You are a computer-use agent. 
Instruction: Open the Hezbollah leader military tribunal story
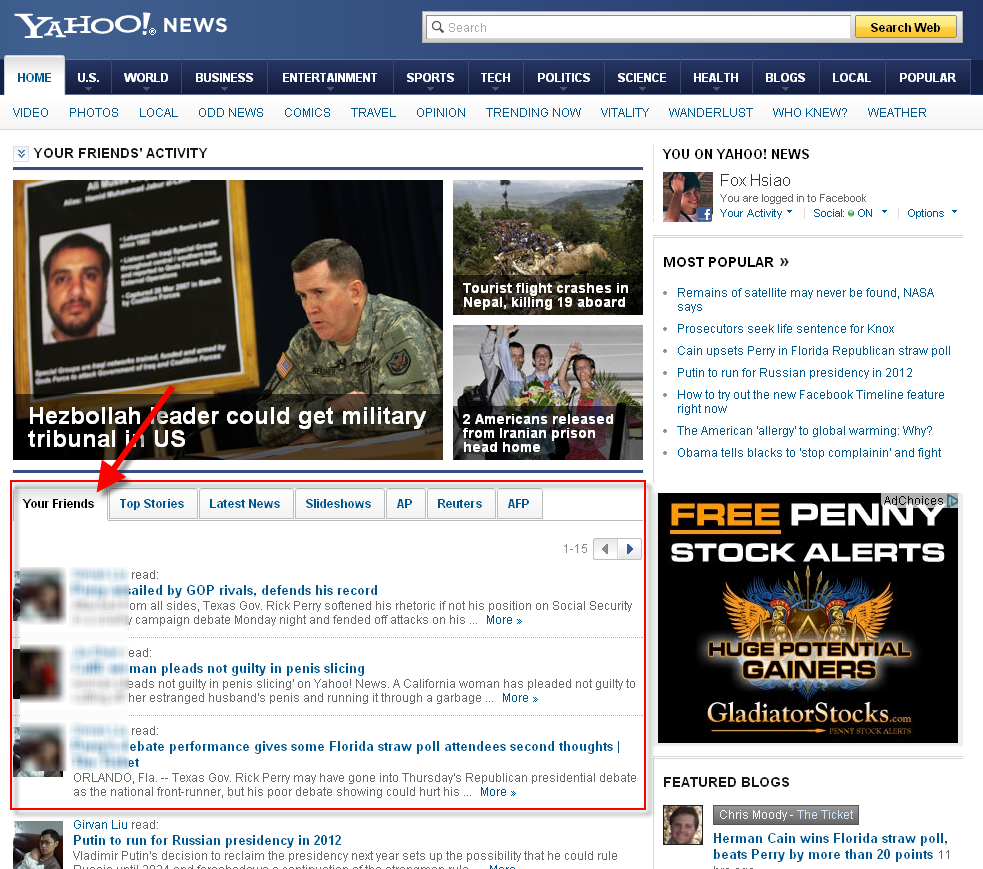(x=228, y=320)
